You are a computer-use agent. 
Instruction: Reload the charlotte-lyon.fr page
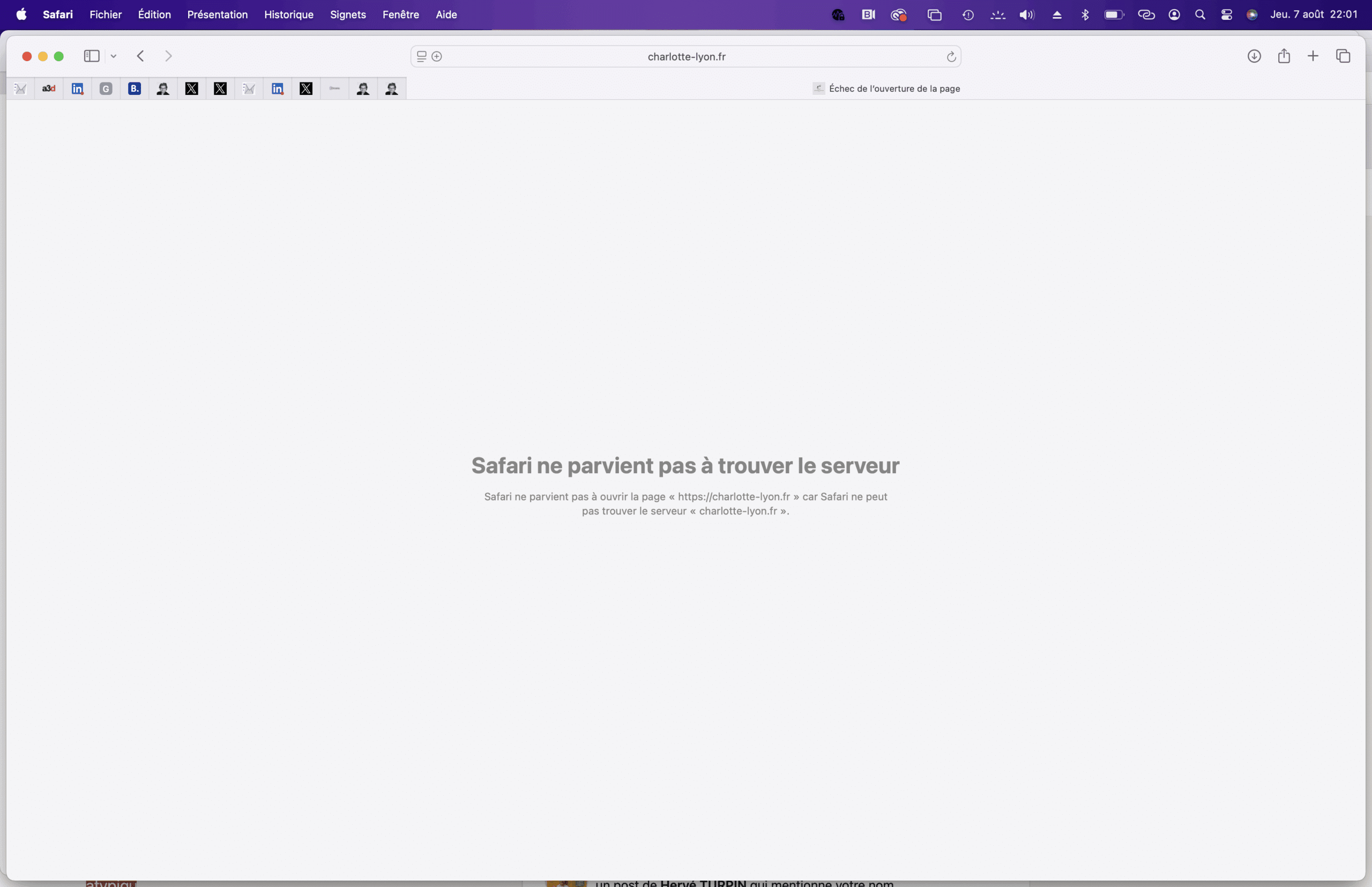[951, 56]
